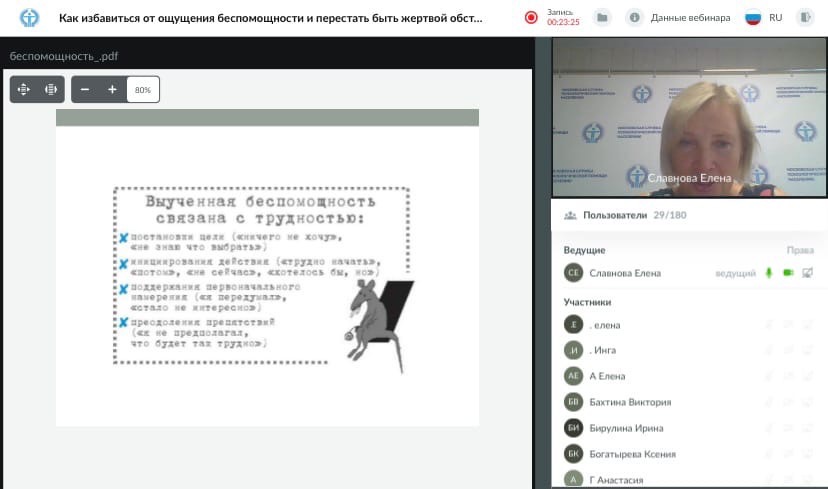Open the RU language selector
The height and width of the screenshot is (489, 828).
775,17
